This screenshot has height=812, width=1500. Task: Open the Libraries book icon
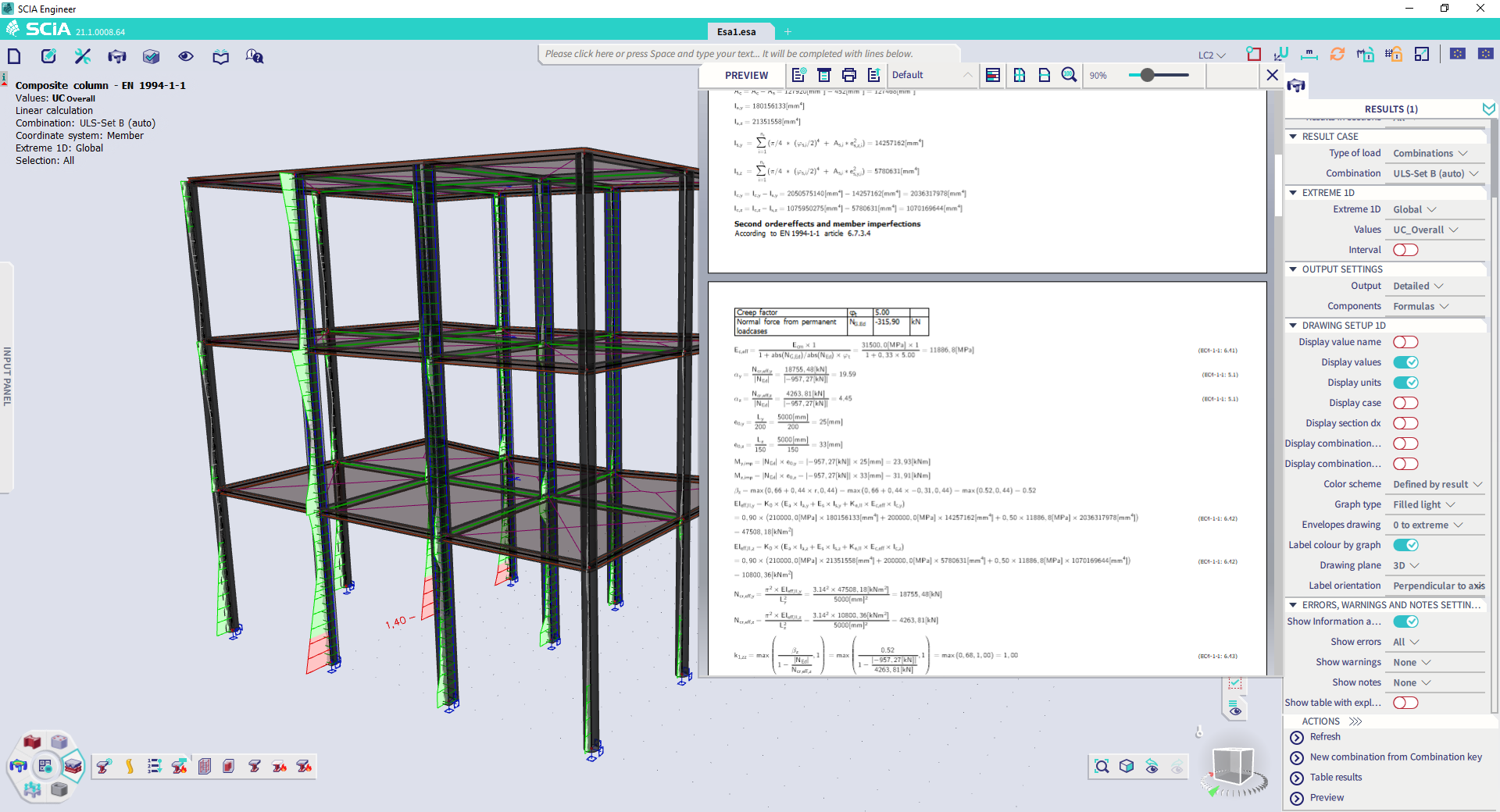tap(220, 56)
